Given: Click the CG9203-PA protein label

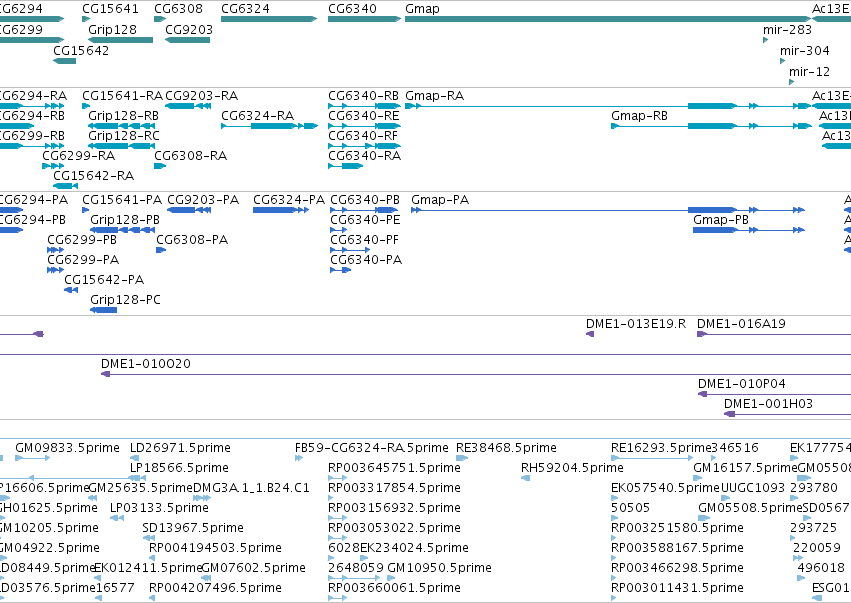Looking at the screenshot, I should [x=203, y=200].
